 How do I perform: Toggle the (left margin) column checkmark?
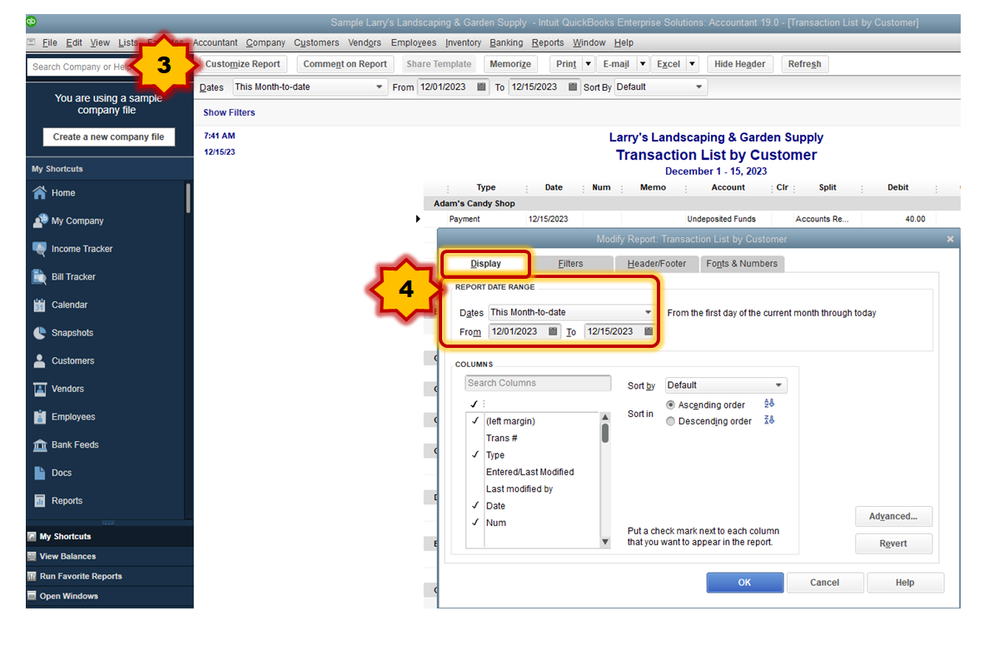coord(475,421)
